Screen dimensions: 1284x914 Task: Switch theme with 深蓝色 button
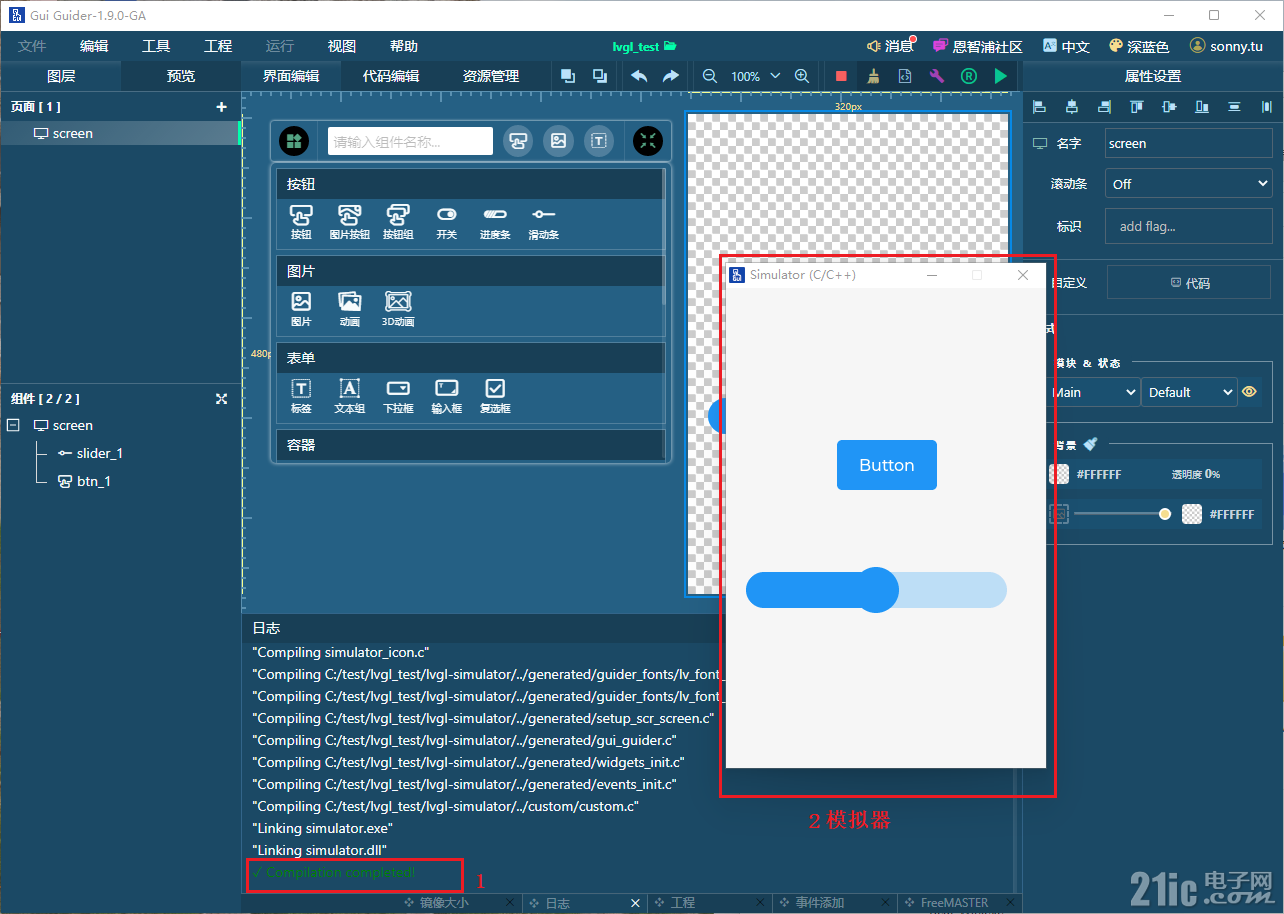1139,46
